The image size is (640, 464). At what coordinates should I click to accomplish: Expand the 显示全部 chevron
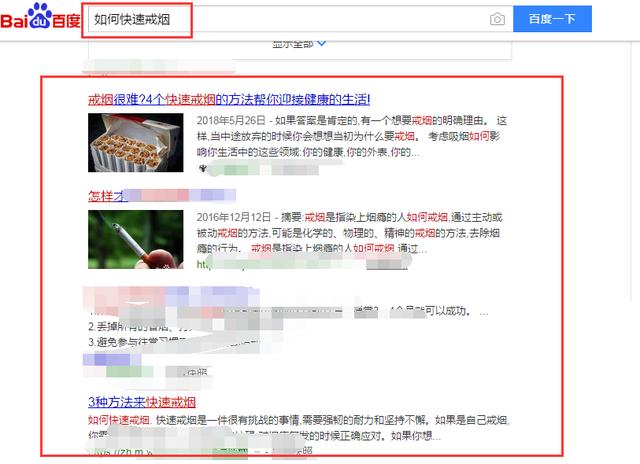322,43
